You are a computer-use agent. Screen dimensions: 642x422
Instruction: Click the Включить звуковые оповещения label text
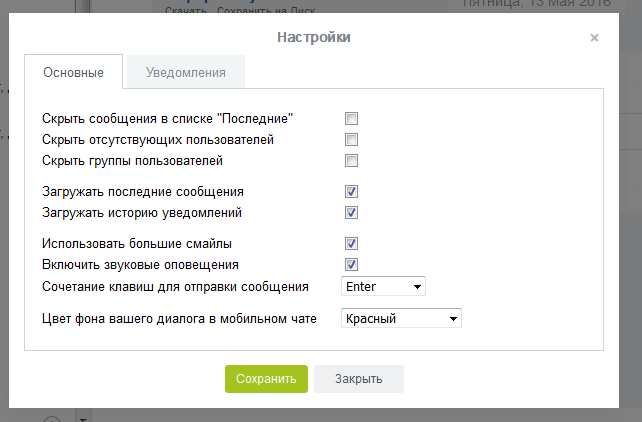[x=140, y=264]
